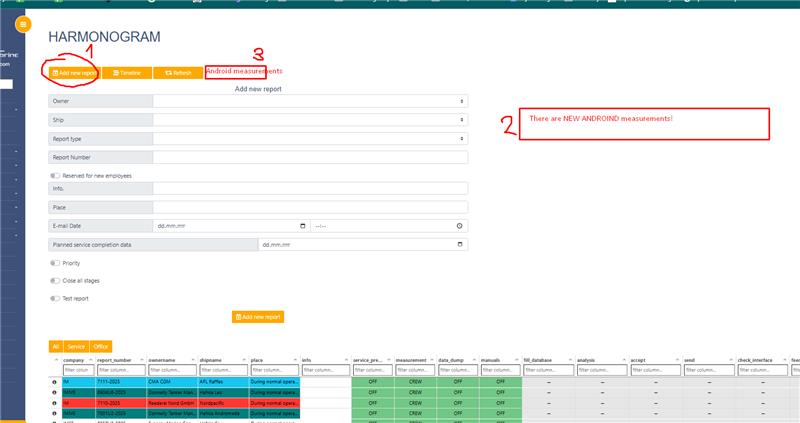Open the Report type dropdown
800x423 pixels.
(310, 139)
